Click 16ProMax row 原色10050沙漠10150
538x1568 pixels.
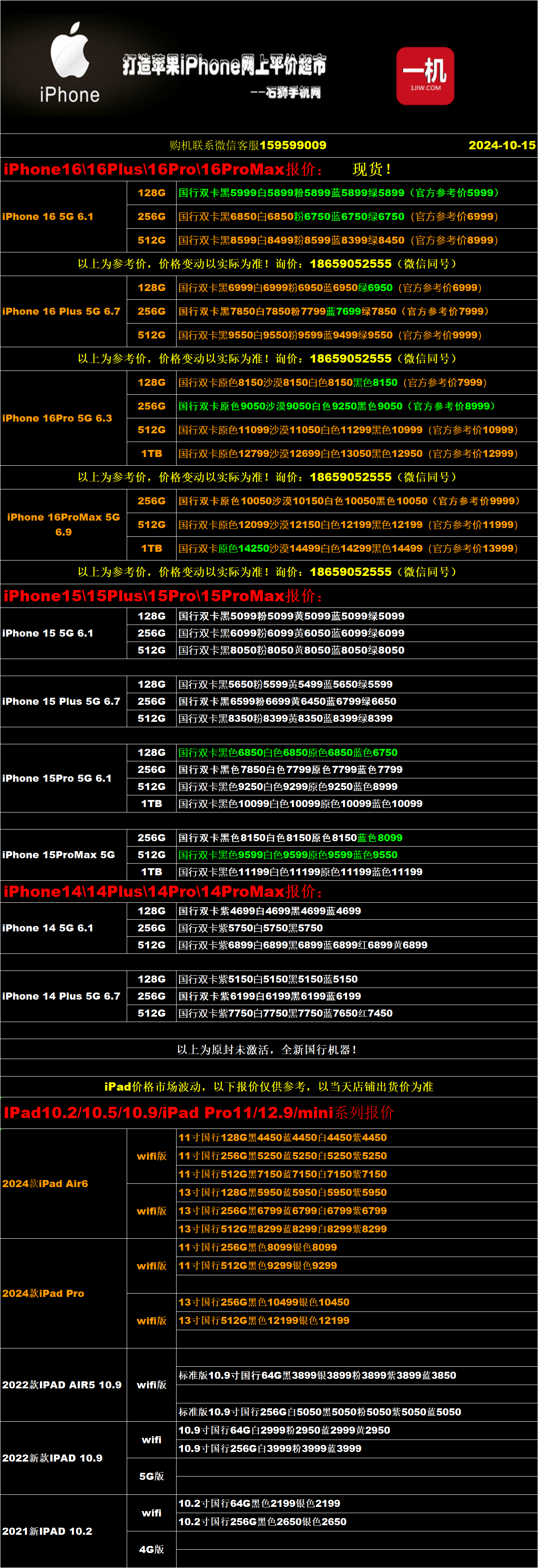pyautogui.click(x=357, y=501)
